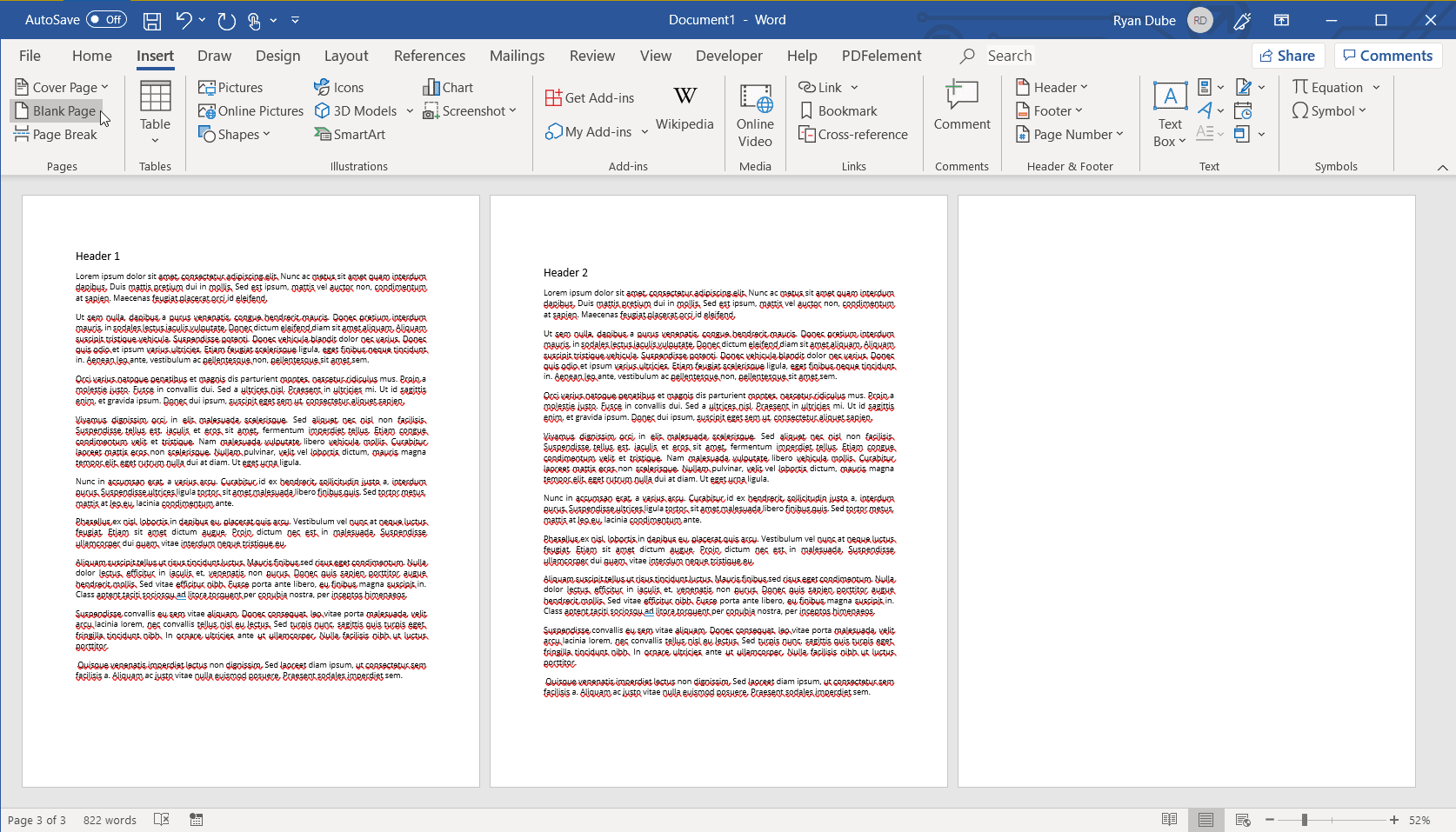
Task: Insert a SmartArt graphic
Action: pyautogui.click(x=350, y=134)
